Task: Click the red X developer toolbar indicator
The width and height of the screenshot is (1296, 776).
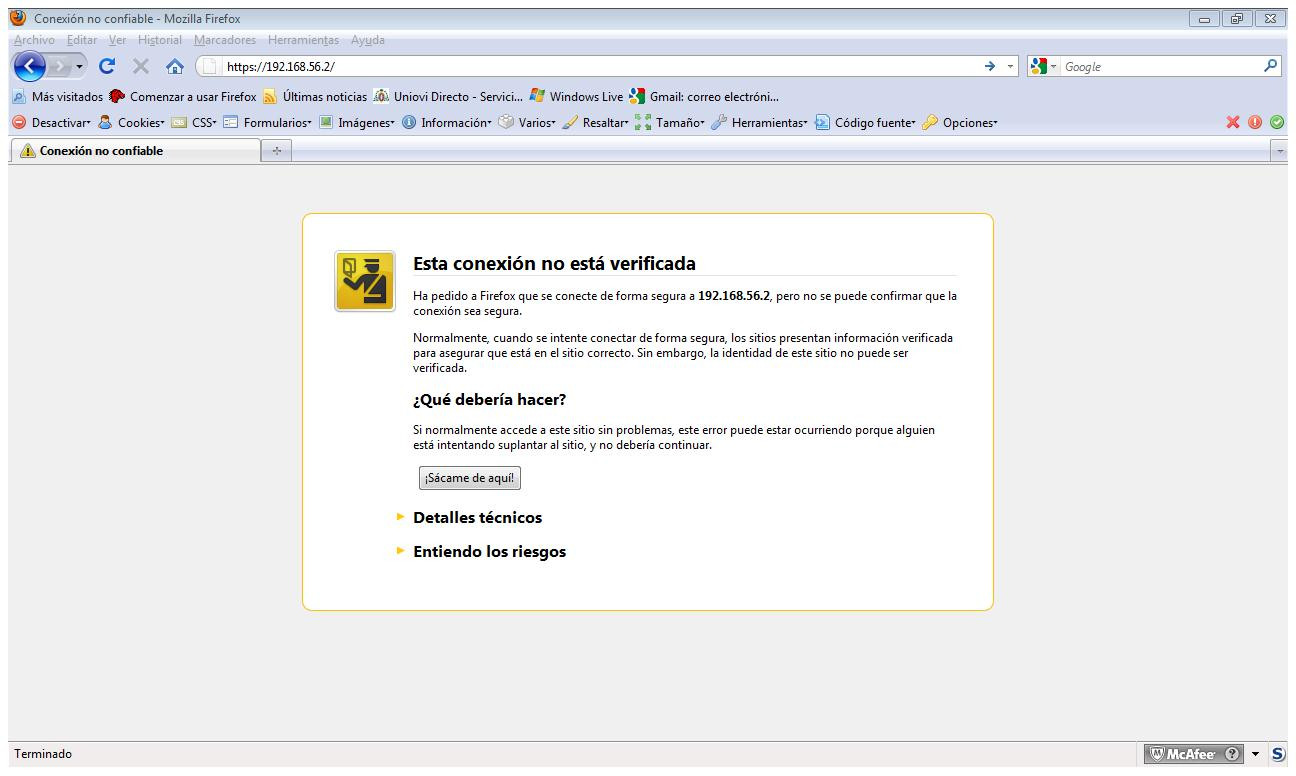Action: coord(1233,123)
